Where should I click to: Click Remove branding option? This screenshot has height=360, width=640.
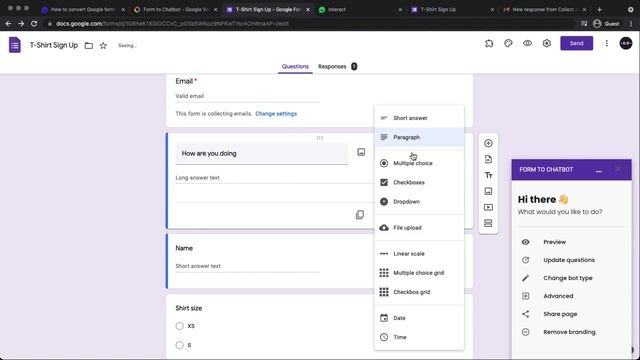[569, 332]
